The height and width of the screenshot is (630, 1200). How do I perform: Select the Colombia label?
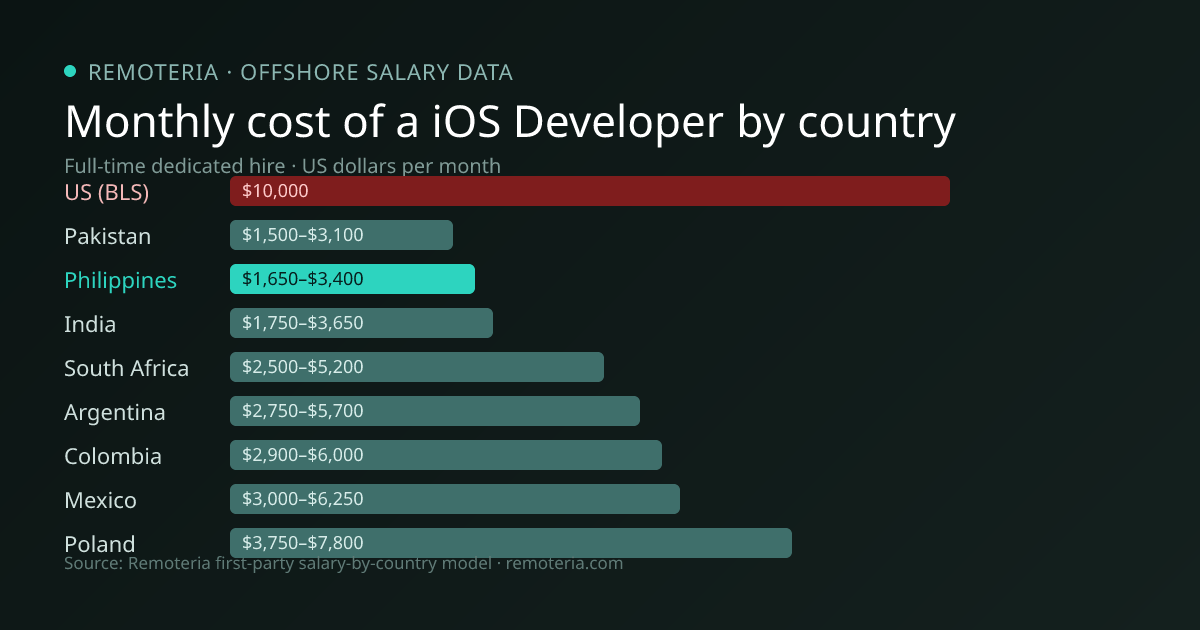click(x=113, y=456)
